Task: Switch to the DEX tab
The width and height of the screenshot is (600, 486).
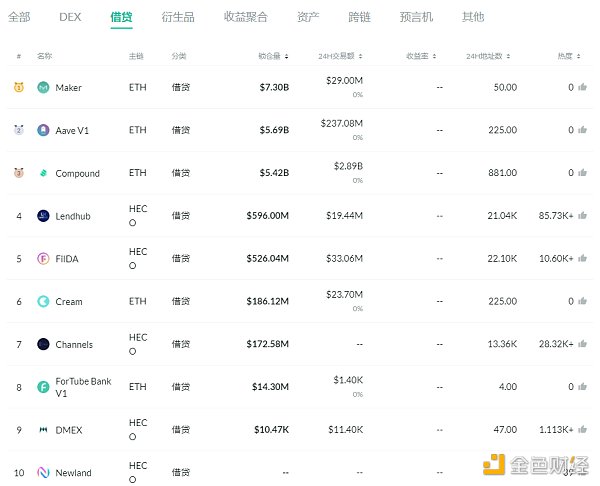Action: (70, 17)
